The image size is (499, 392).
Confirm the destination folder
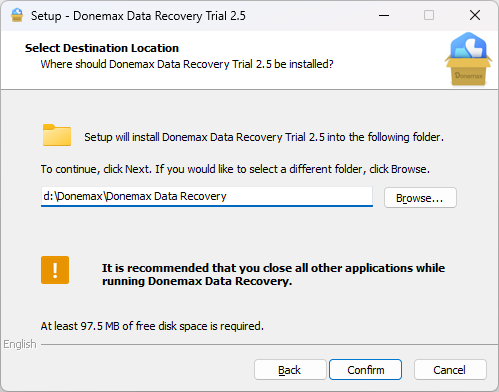pos(365,370)
